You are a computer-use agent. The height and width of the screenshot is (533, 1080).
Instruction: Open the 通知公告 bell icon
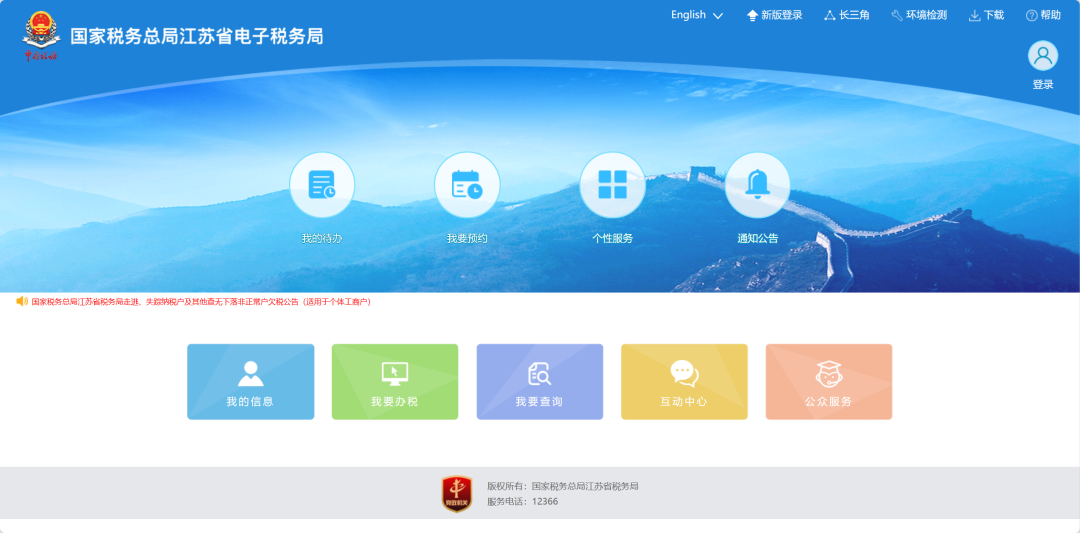click(x=758, y=185)
